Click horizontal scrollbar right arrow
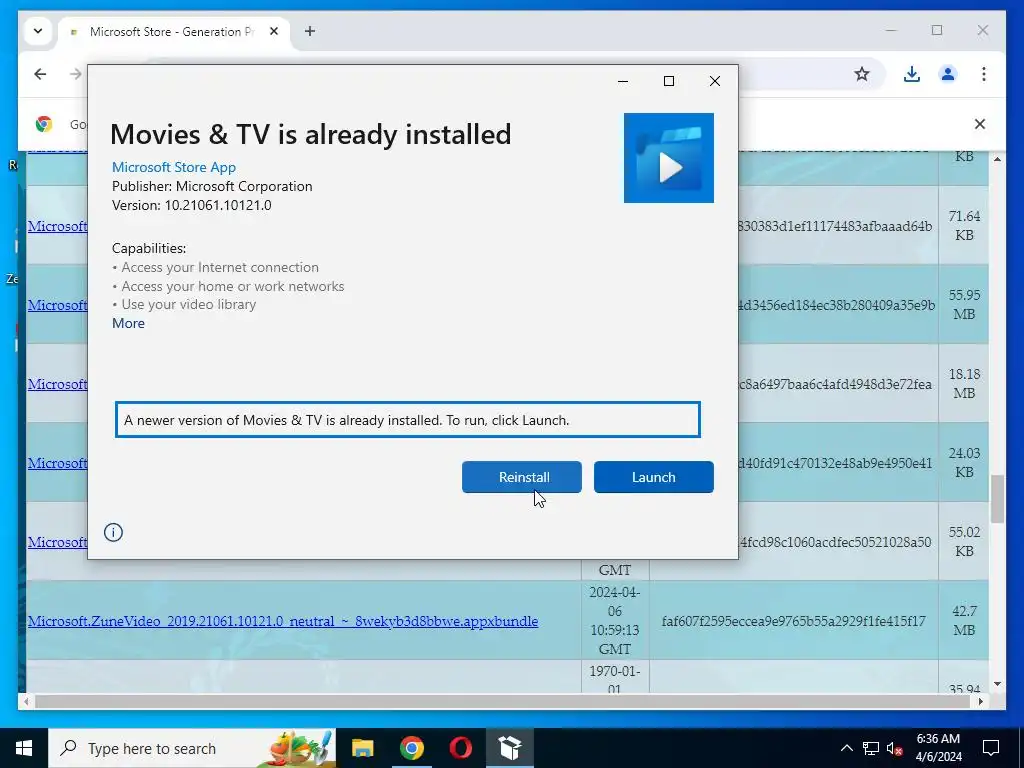The height and width of the screenshot is (768, 1024). (980, 701)
